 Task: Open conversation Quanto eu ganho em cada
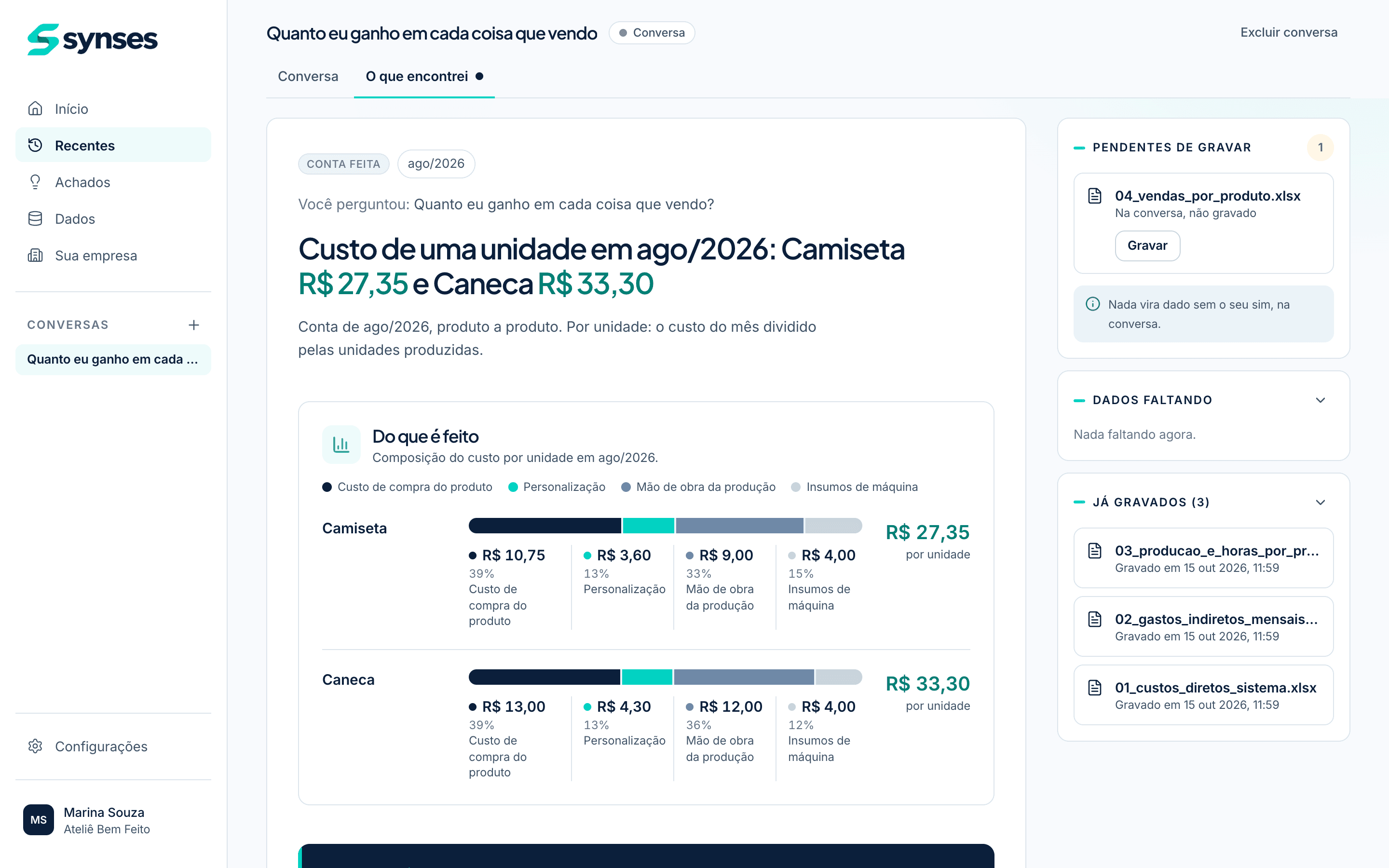(x=113, y=359)
